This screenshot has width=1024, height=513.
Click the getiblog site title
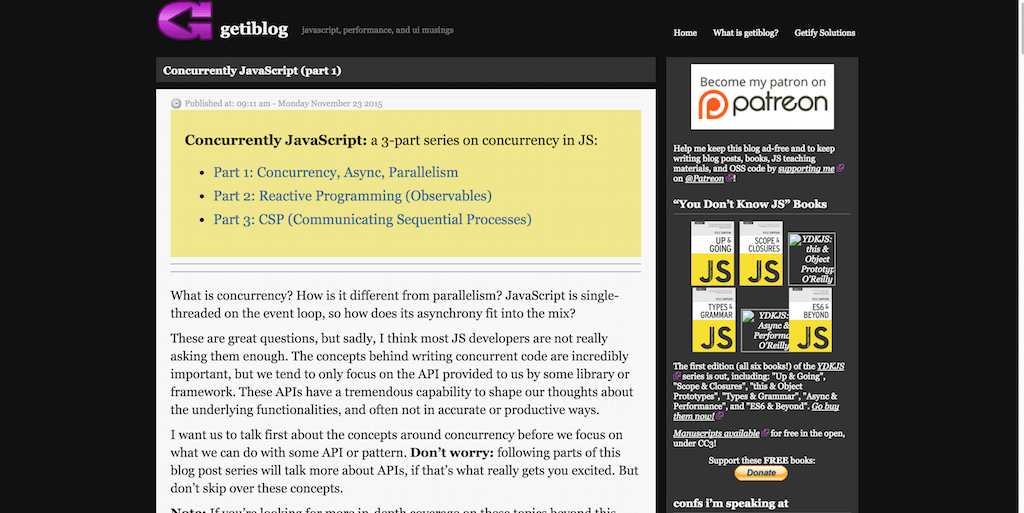coord(252,31)
